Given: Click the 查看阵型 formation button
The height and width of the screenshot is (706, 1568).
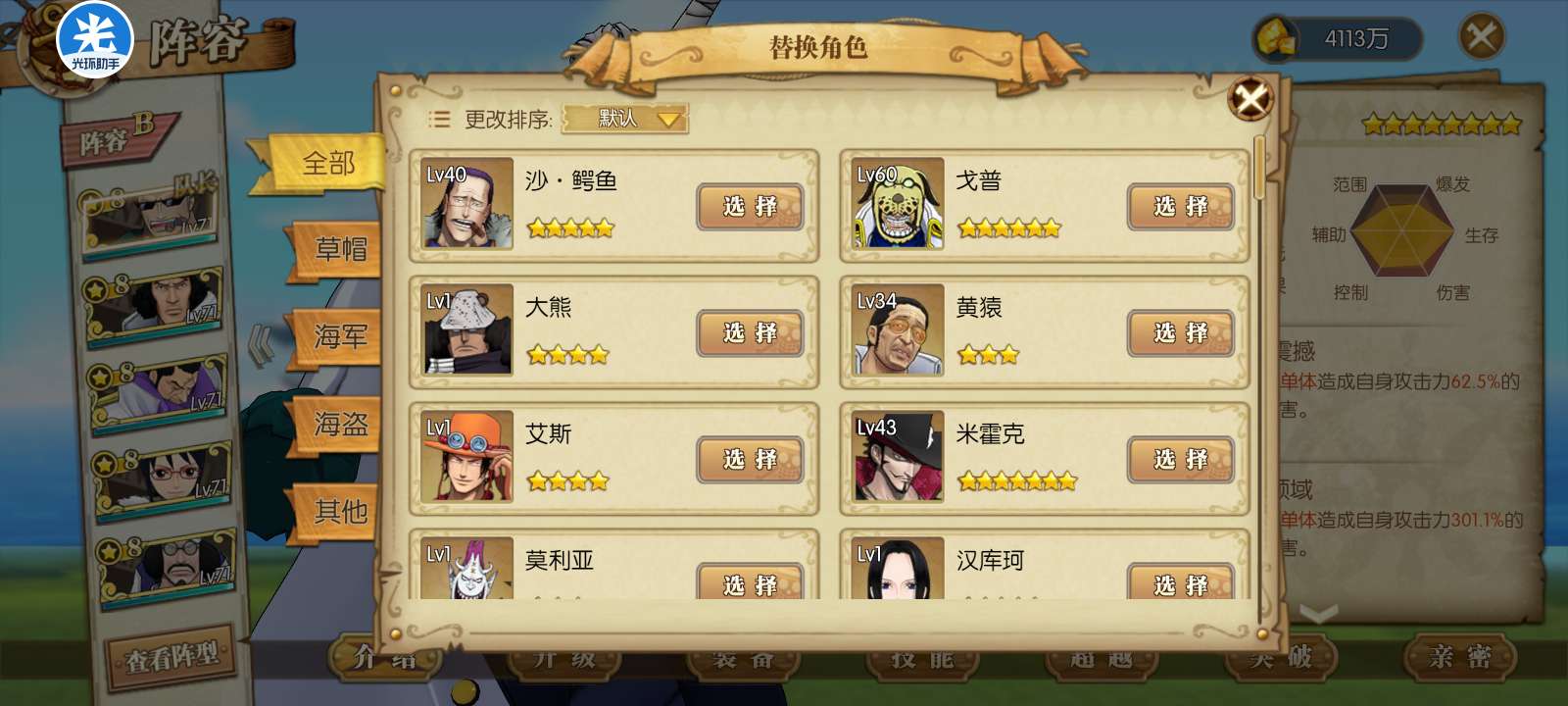Looking at the screenshot, I should (171, 656).
